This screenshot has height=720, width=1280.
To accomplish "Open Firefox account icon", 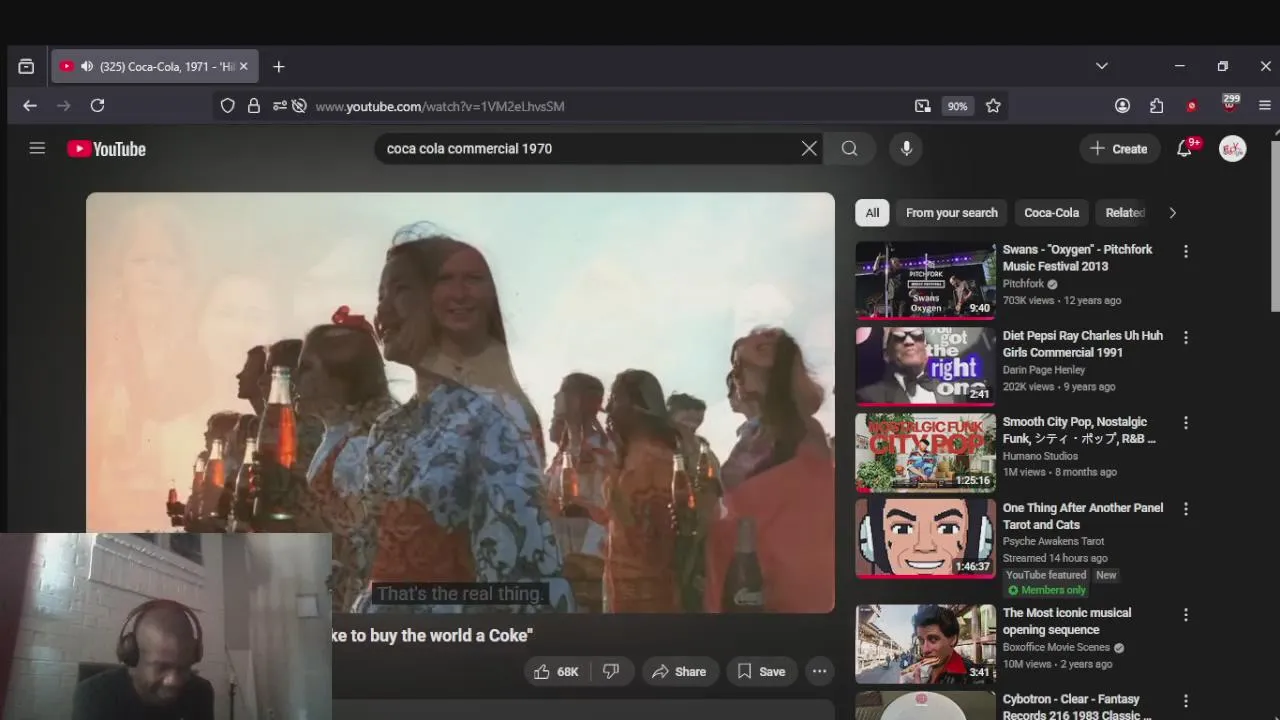I will click(x=1122, y=106).
